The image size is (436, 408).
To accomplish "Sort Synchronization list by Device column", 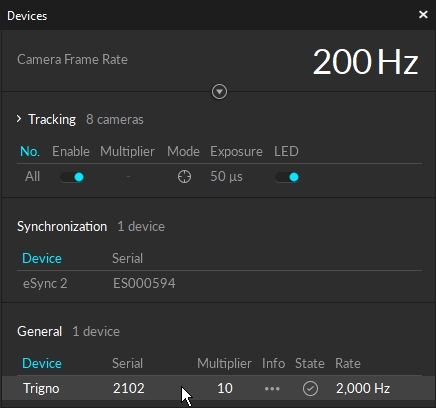I will [x=42, y=258].
